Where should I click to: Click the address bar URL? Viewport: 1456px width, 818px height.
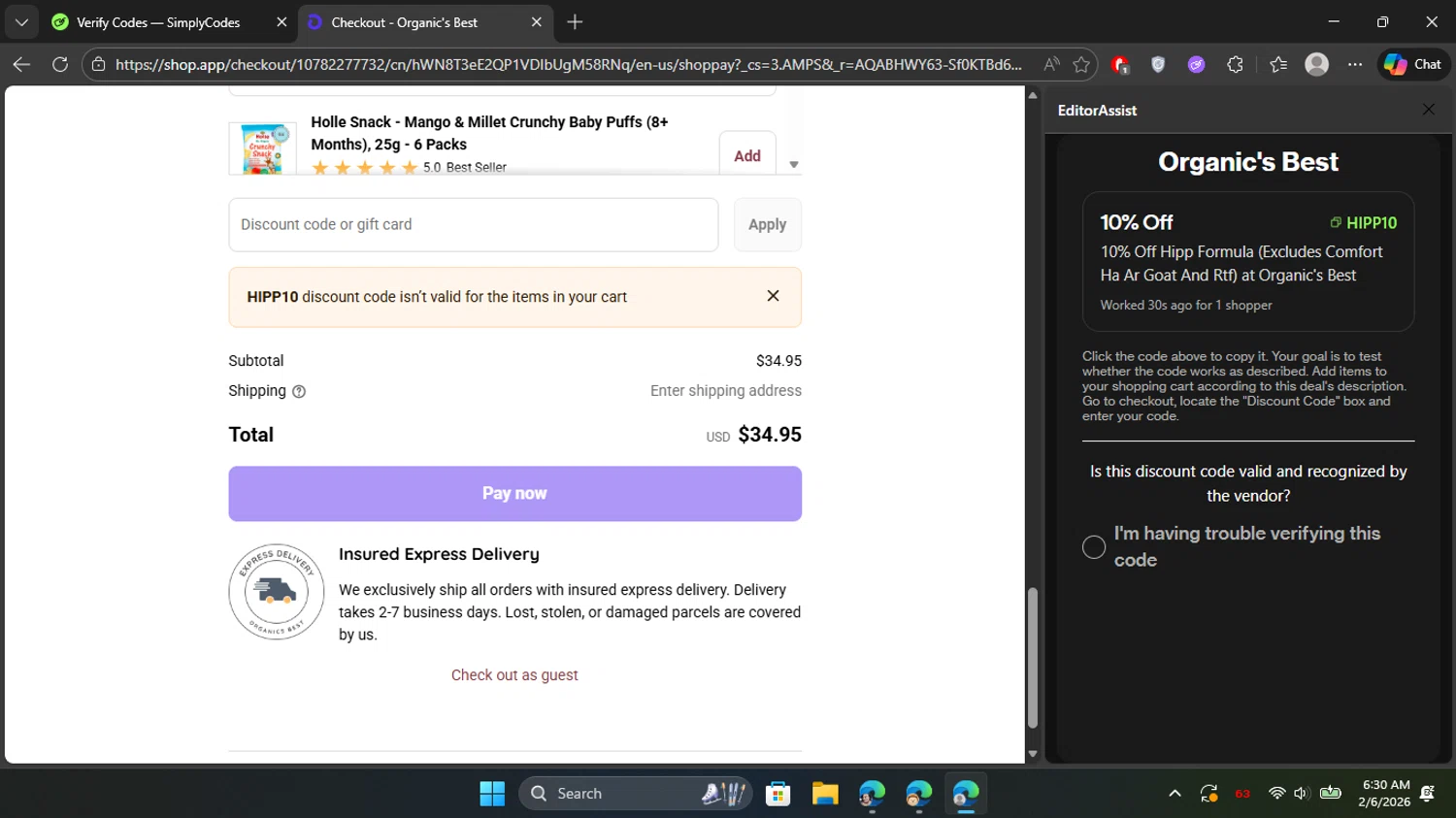(x=569, y=64)
